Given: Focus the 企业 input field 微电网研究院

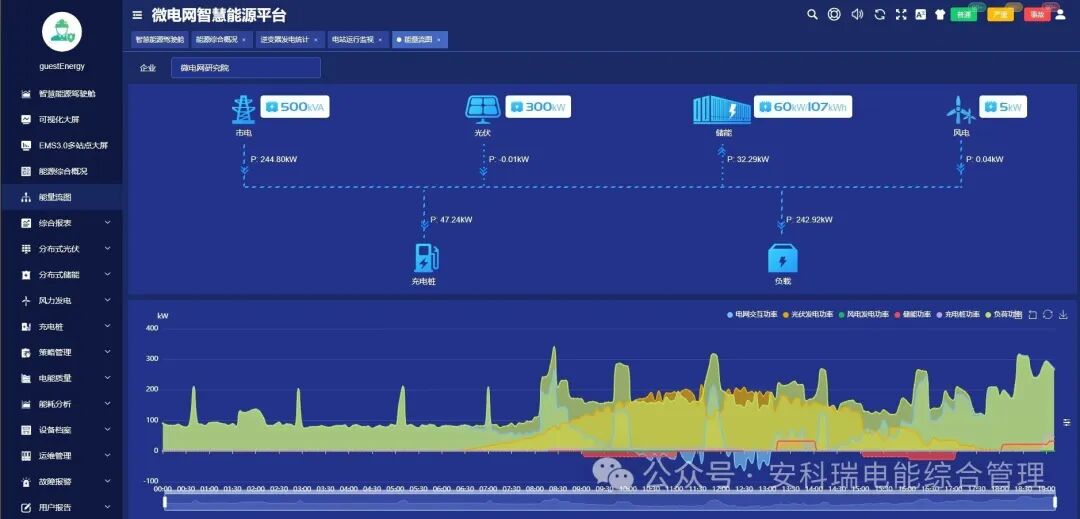Looking at the screenshot, I should [x=246, y=68].
